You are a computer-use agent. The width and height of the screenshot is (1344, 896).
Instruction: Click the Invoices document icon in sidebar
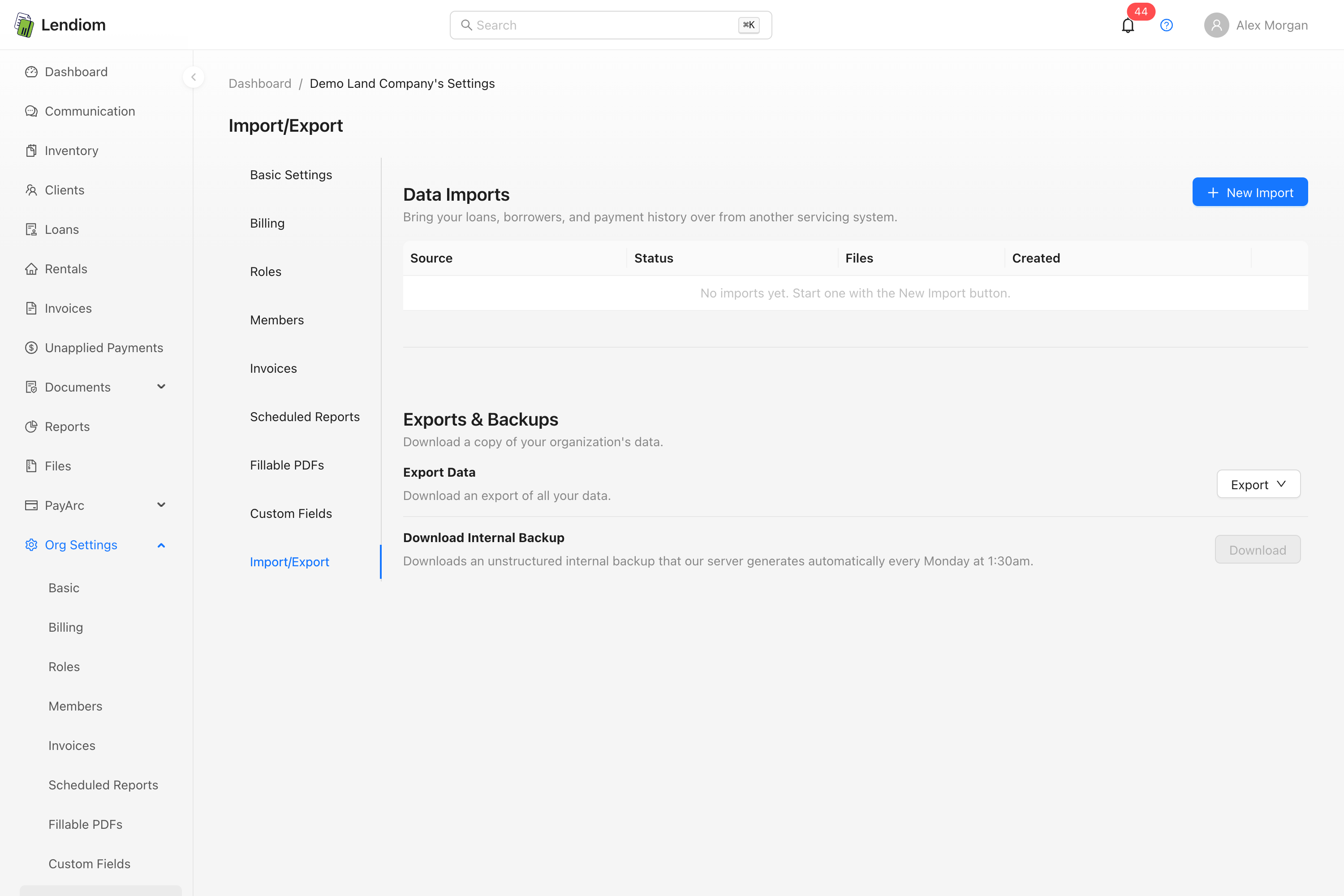[31, 309]
